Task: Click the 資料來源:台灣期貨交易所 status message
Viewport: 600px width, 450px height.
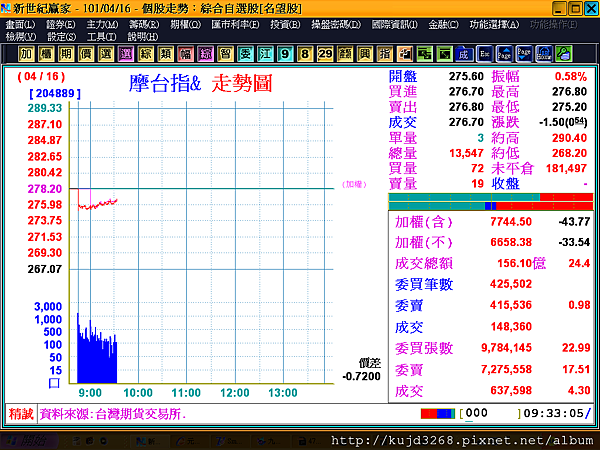Action: (x=112, y=414)
